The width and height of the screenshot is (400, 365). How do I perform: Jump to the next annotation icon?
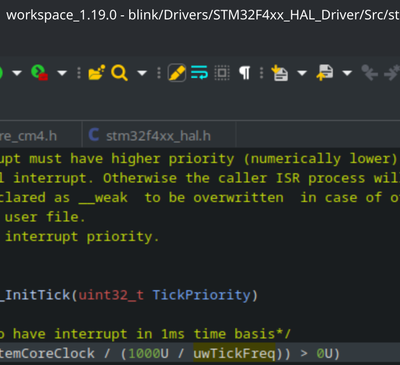(x=280, y=73)
